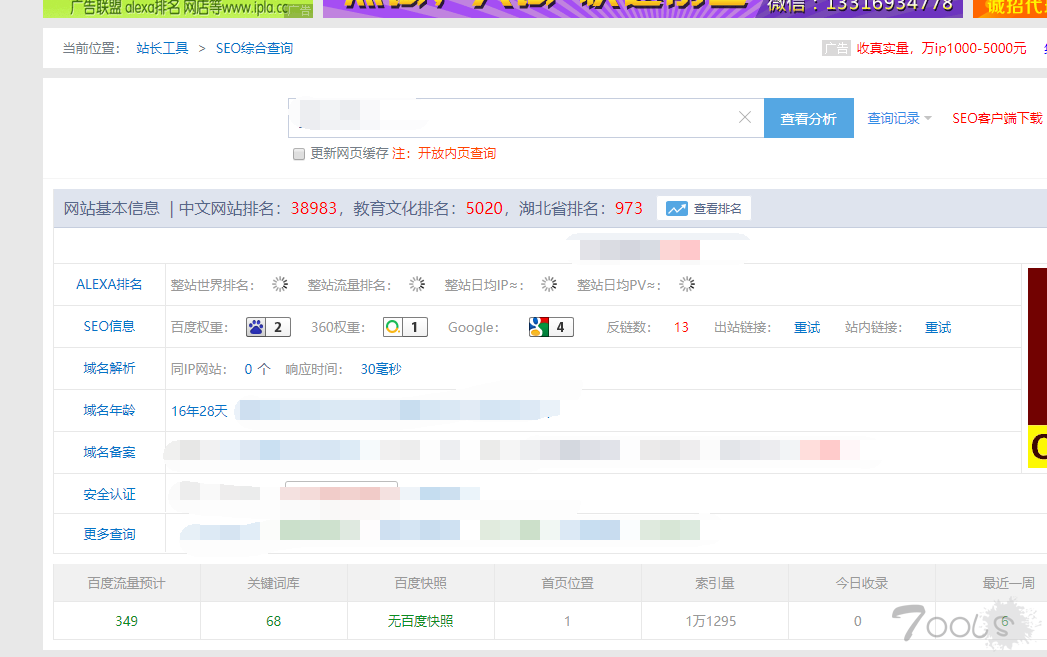Open 站长工具 breadcrumb link

[162, 48]
